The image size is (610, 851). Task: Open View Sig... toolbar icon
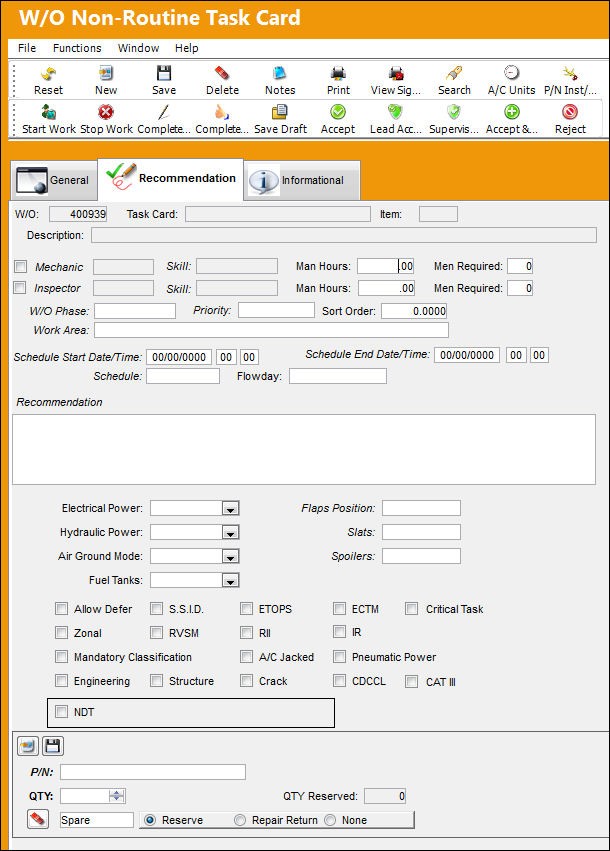[x=396, y=73]
